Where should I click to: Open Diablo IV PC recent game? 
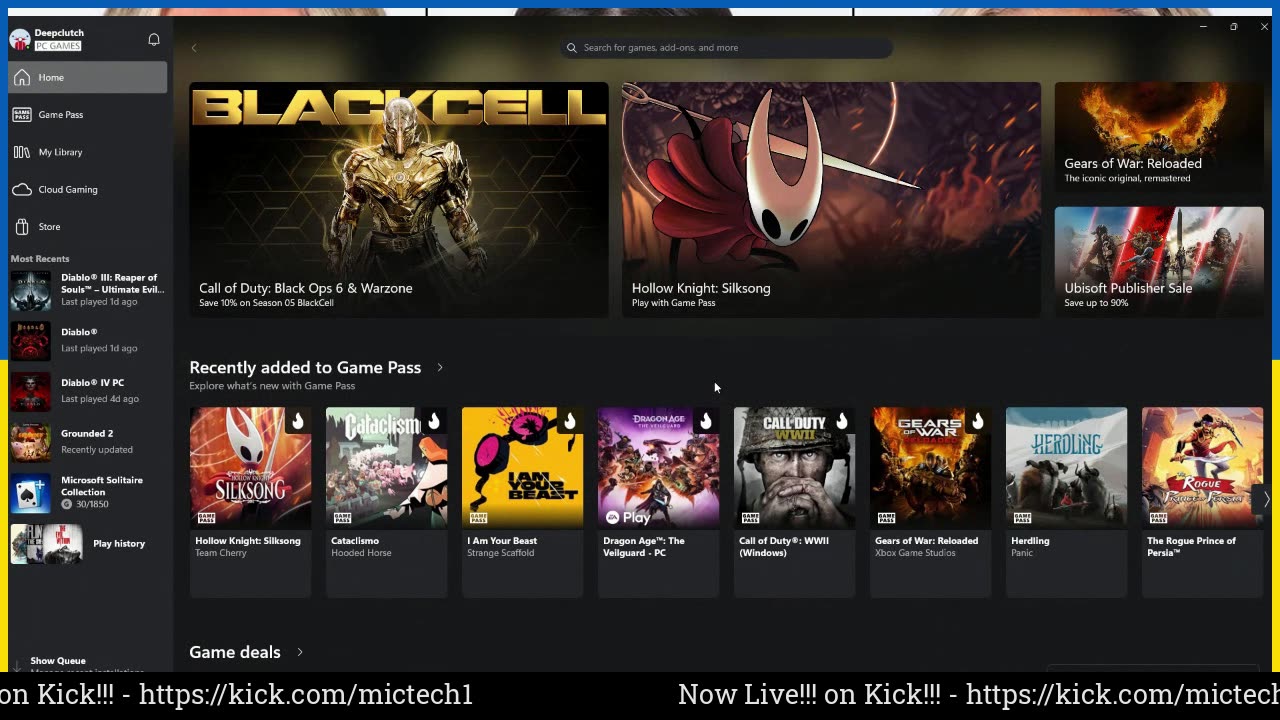pyautogui.click(x=88, y=390)
